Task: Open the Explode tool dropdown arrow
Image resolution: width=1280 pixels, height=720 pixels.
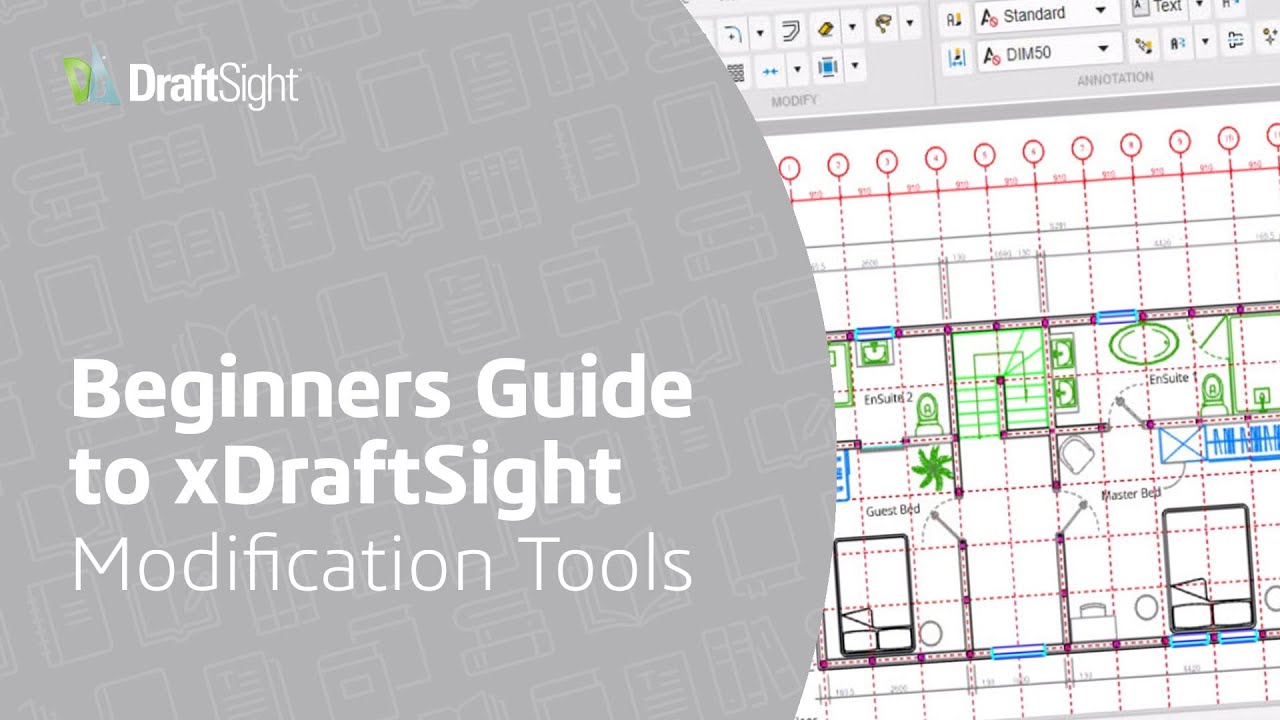Action: [x=910, y=22]
